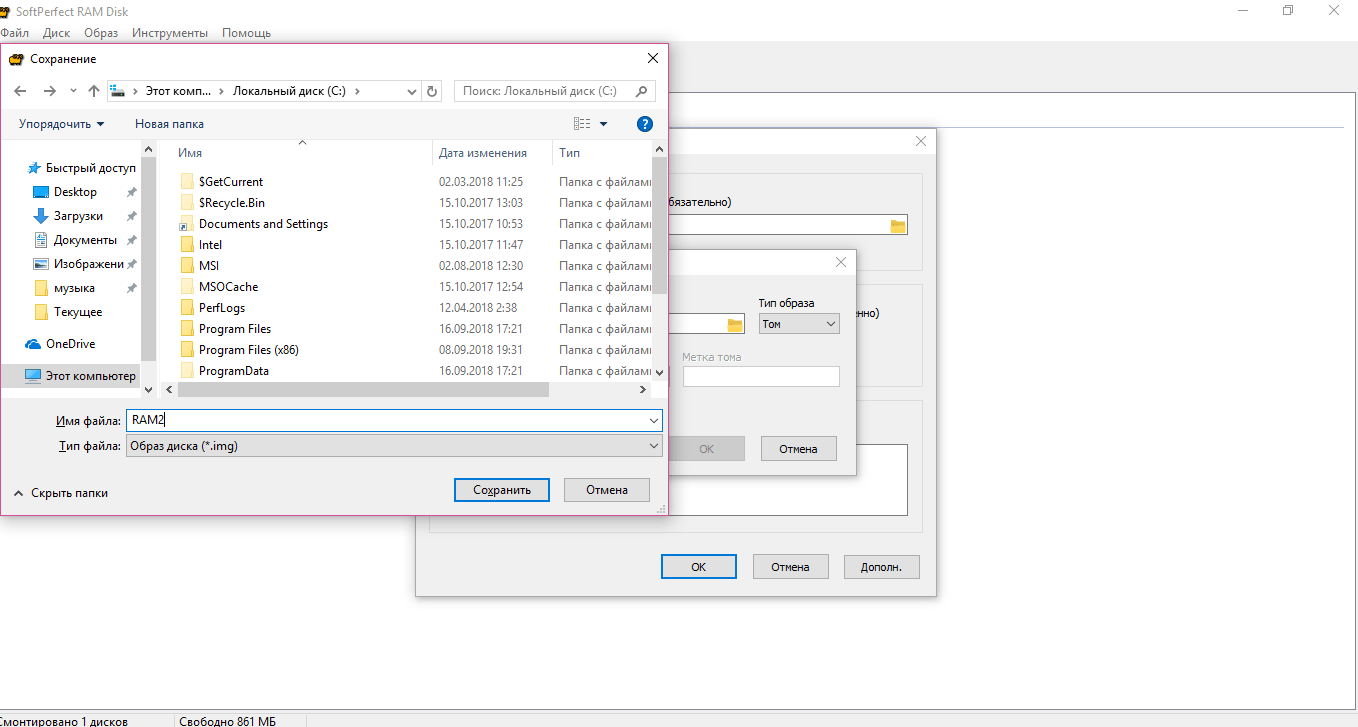Open the Упорядочить menu
Viewport: 1358px width, 727px height.
pyautogui.click(x=61, y=124)
